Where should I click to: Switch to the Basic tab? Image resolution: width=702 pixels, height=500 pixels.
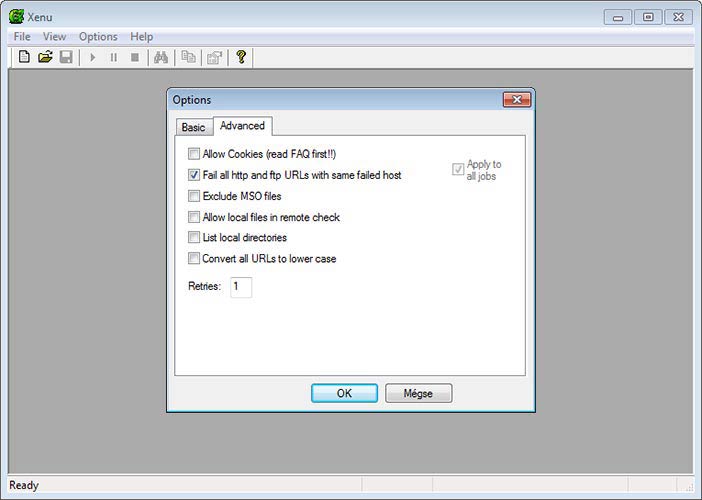(193, 128)
